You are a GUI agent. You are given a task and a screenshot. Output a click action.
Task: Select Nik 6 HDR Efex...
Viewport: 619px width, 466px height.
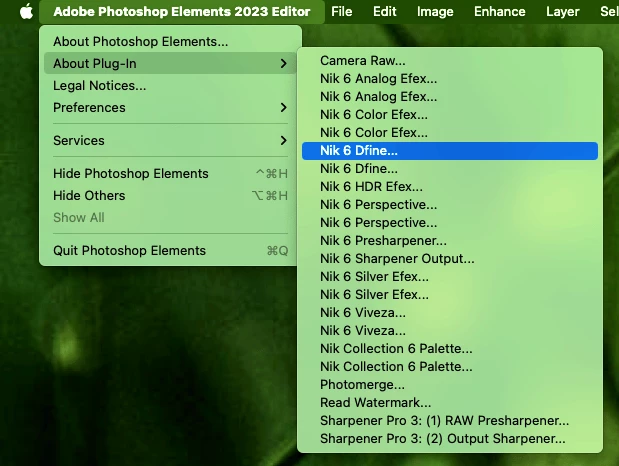pyautogui.click(x=450, y=186)
